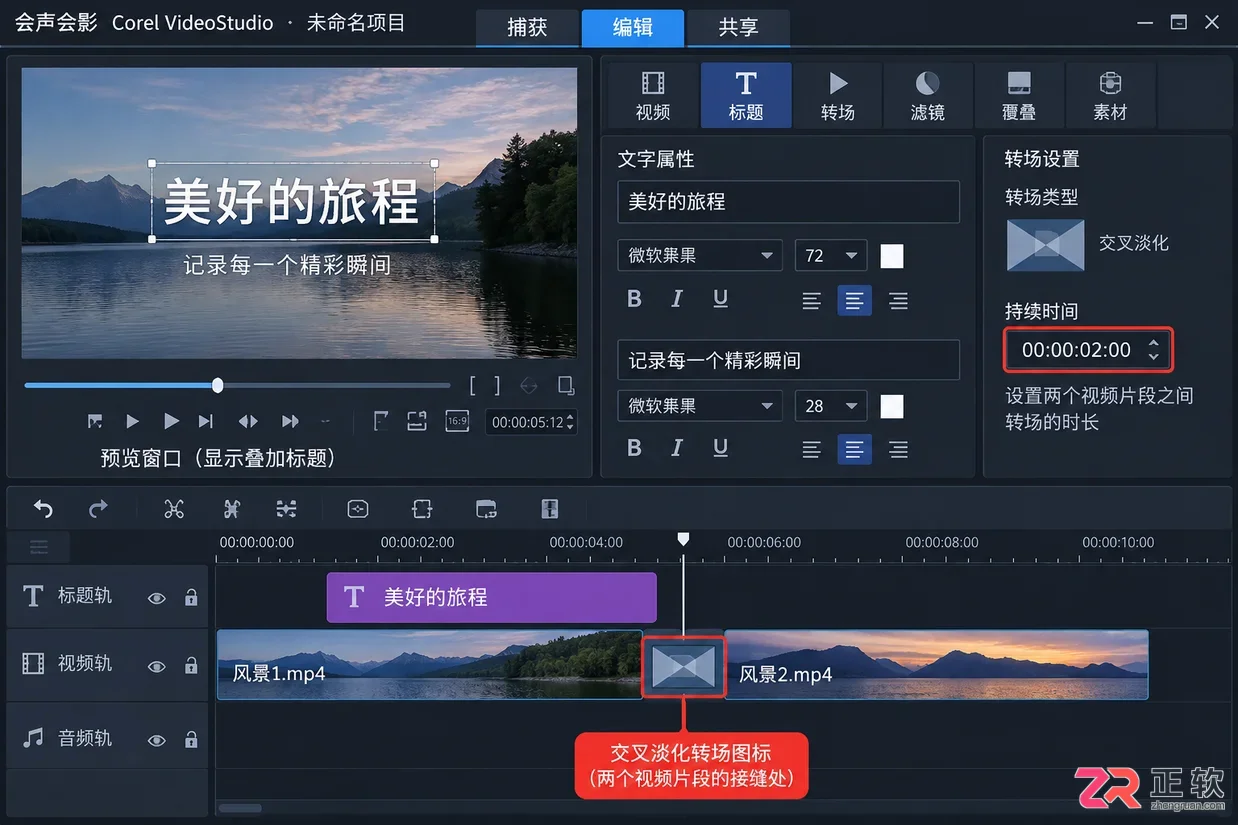Click the duration field 00:00:02:00
The image size is (1238, 825).
(x=1088, y=350)
